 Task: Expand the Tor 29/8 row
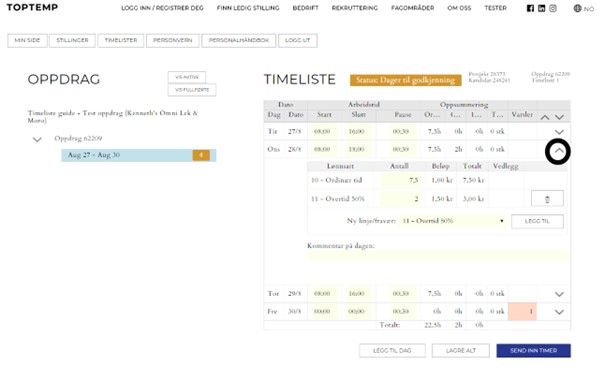(x=559, y=294)
